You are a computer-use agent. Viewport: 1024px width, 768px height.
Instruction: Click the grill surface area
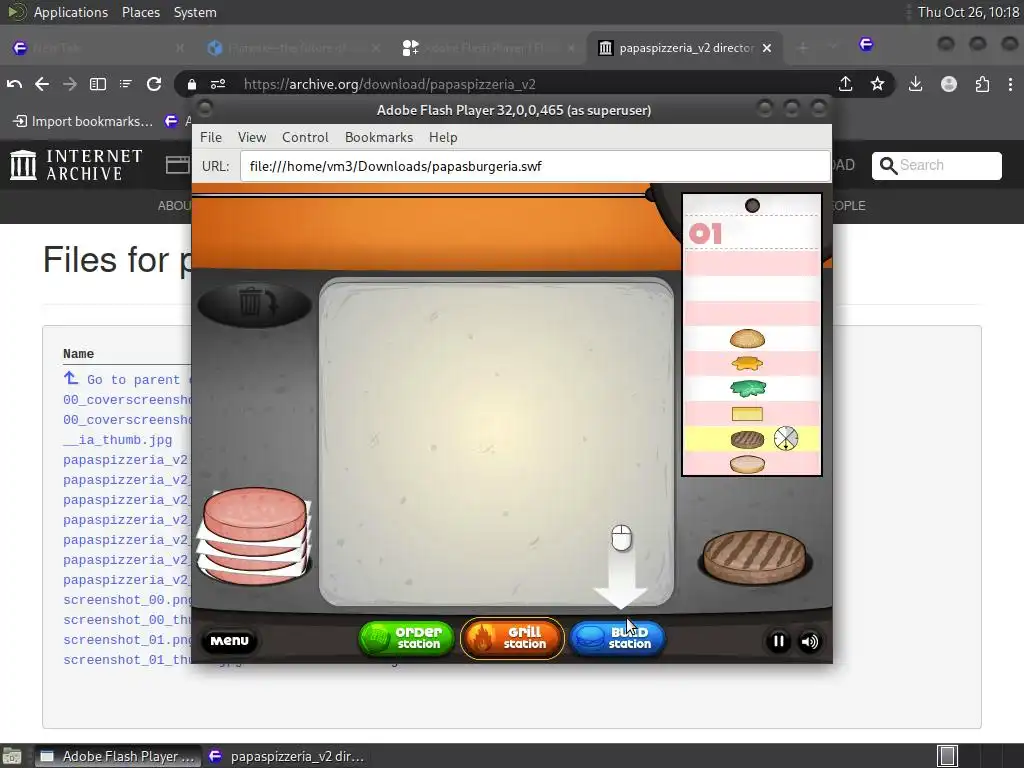tap(496, 441)
